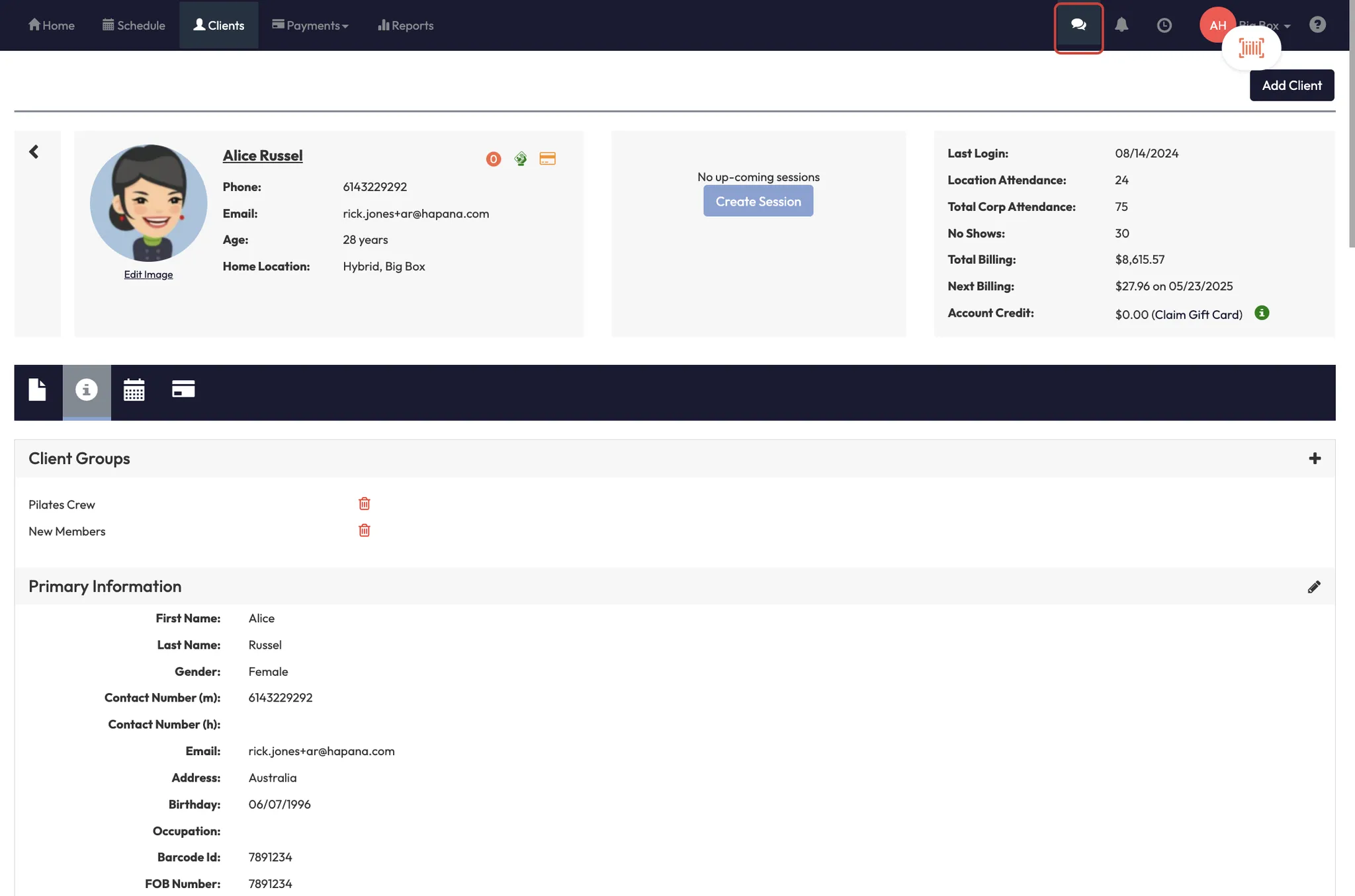The height and width of the screenshot is (896, 1355).
Task: Click the notifications bell icon
Action: pyautogui.click(x=1121, y=25)
